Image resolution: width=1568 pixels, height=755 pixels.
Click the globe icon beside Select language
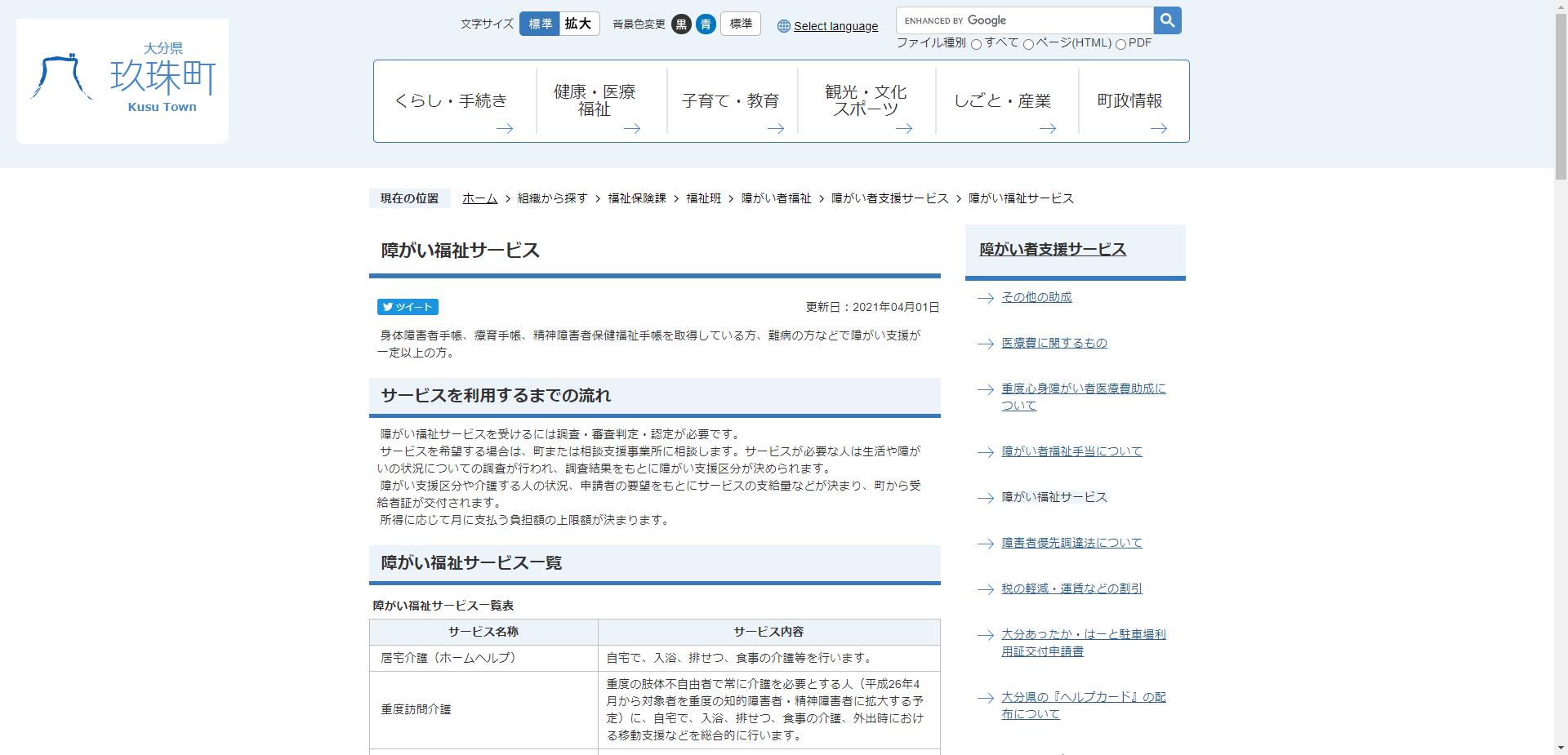(x=782, y=26)
